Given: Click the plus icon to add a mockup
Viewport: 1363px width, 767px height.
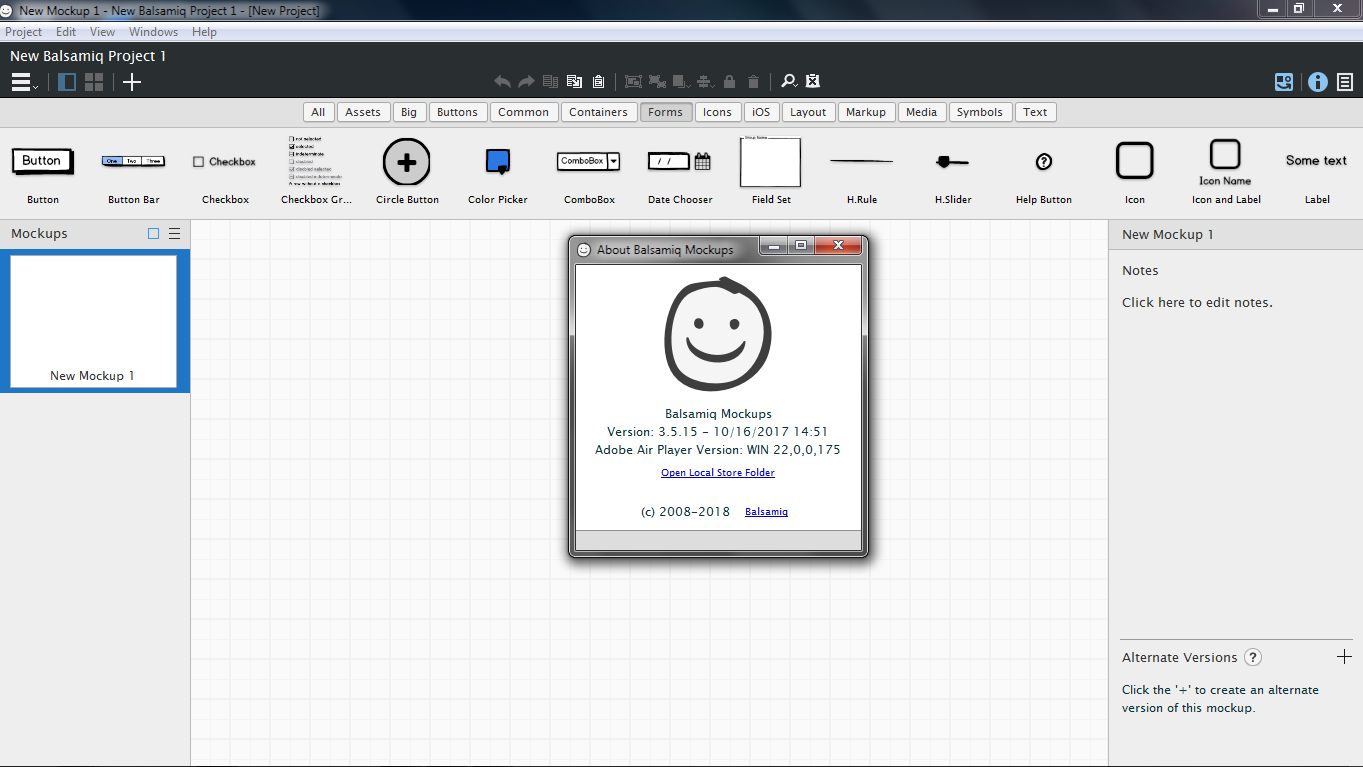Looking at the screenshot, I should click(x=131, y=82).
